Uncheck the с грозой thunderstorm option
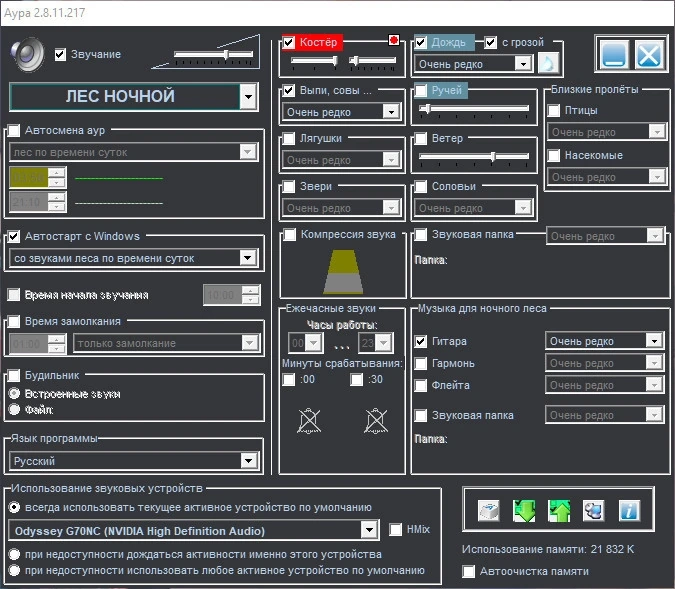Image resolution: width=675 pixels, height=589 pixels. [x=491, y=42]
